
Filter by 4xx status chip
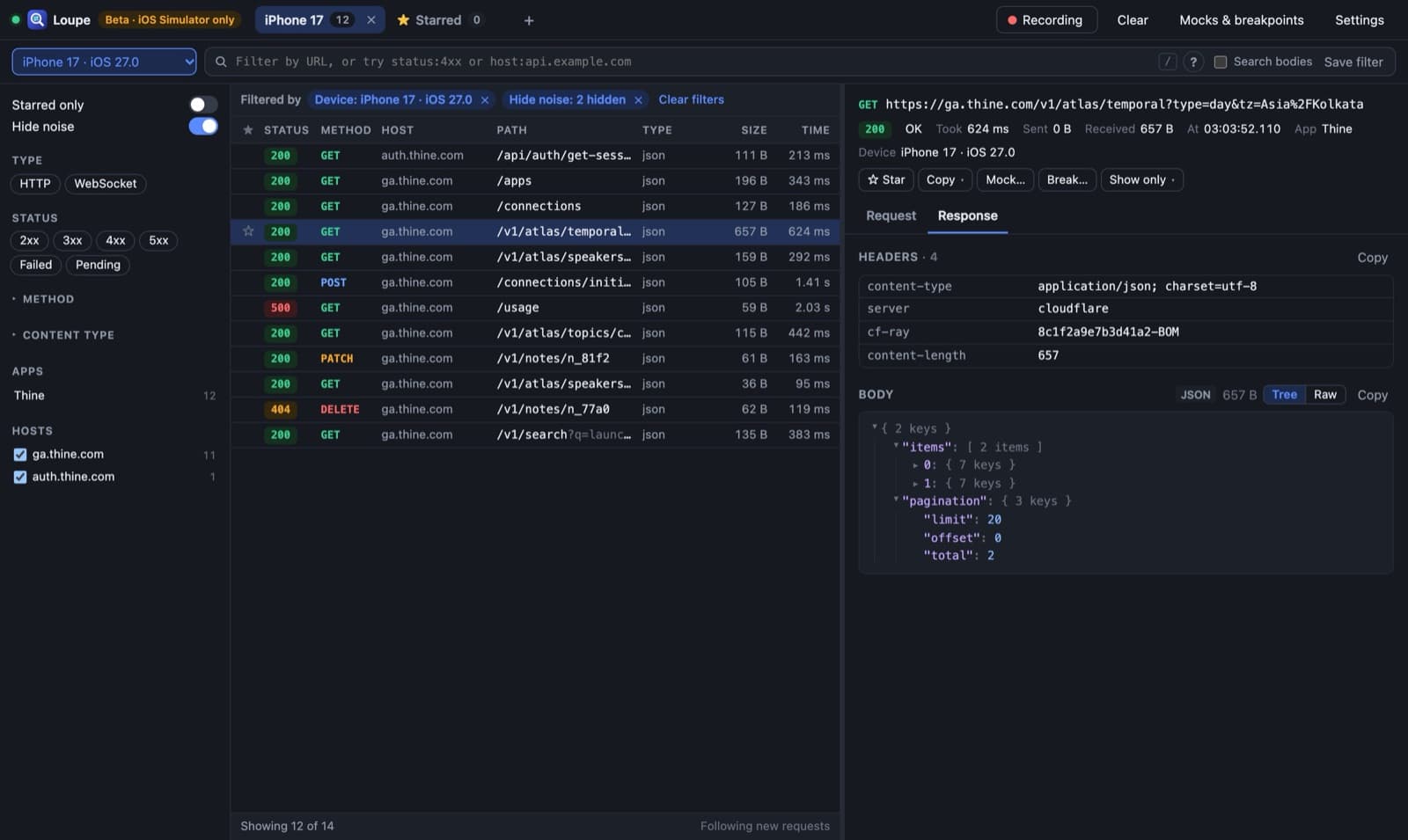115,240
